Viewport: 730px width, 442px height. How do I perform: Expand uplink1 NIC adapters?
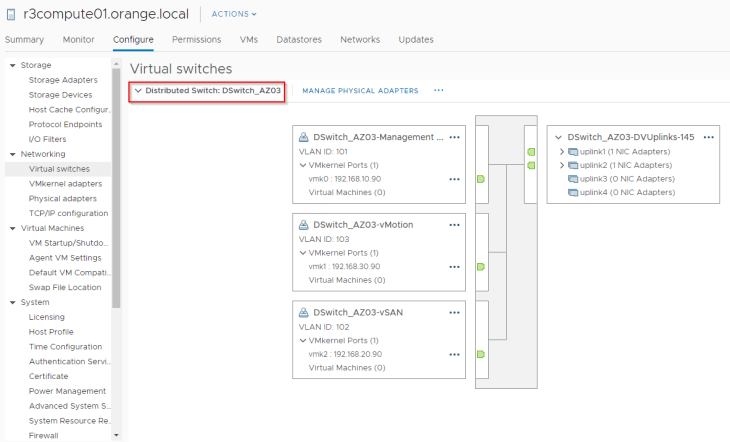(x=561, y=152)
